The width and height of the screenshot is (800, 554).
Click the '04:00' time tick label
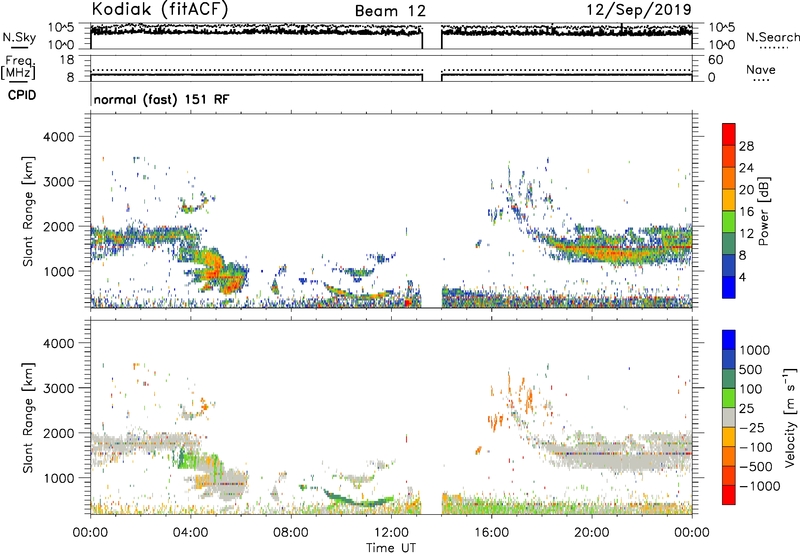click(x=190, y=533)
